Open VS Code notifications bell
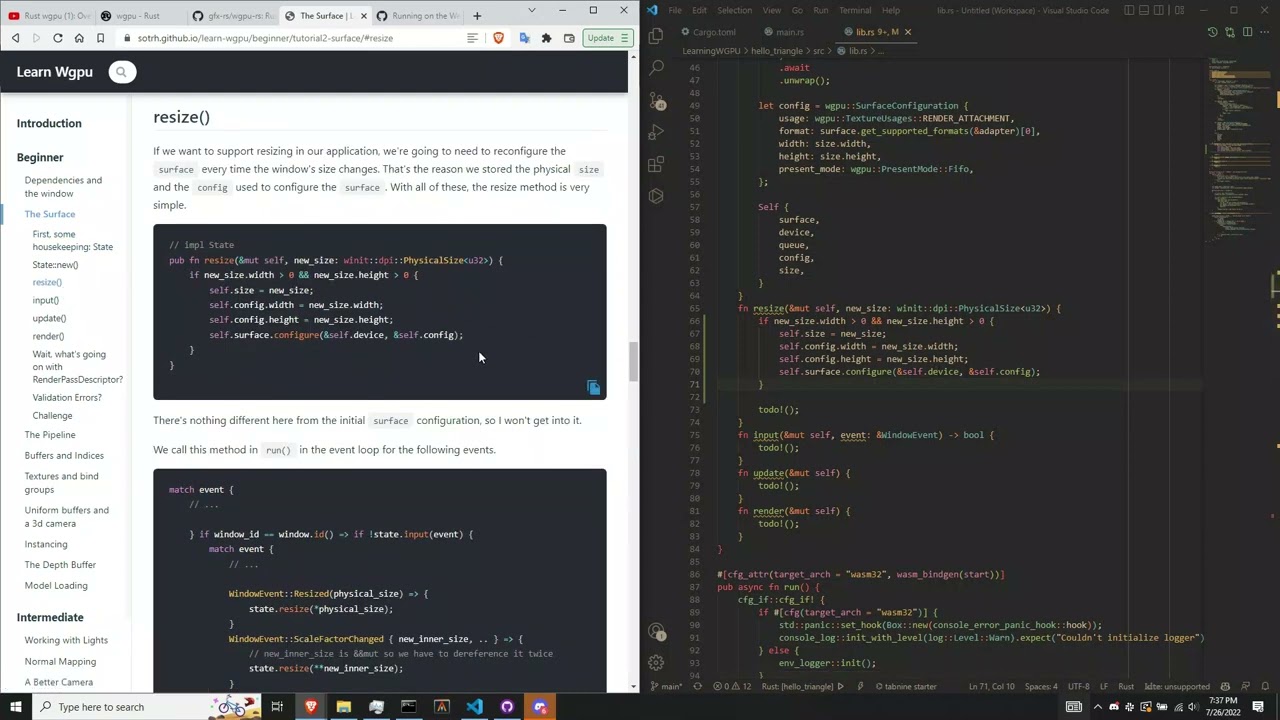Image resolution: width=1280 pixels, height=720 pixels. [1267, 686]
